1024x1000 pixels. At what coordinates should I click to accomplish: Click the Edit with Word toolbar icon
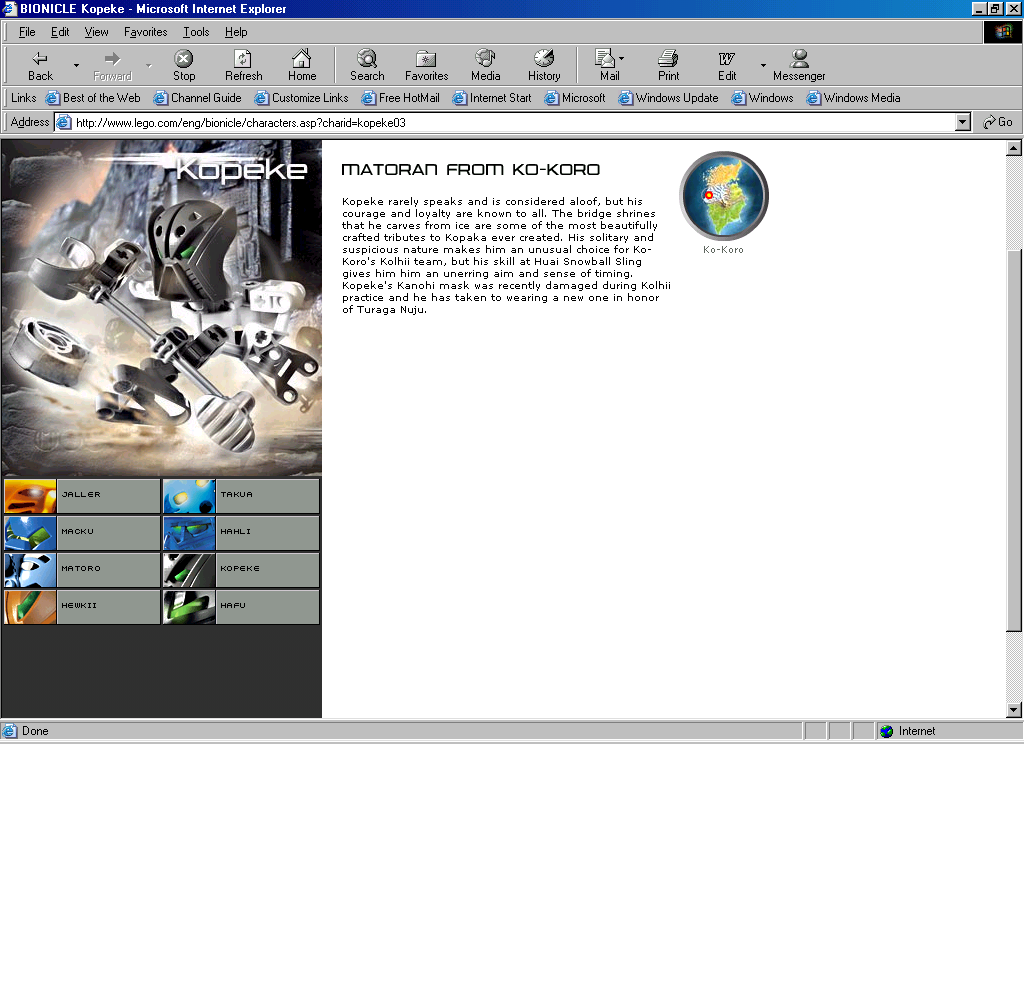[727, 59]
